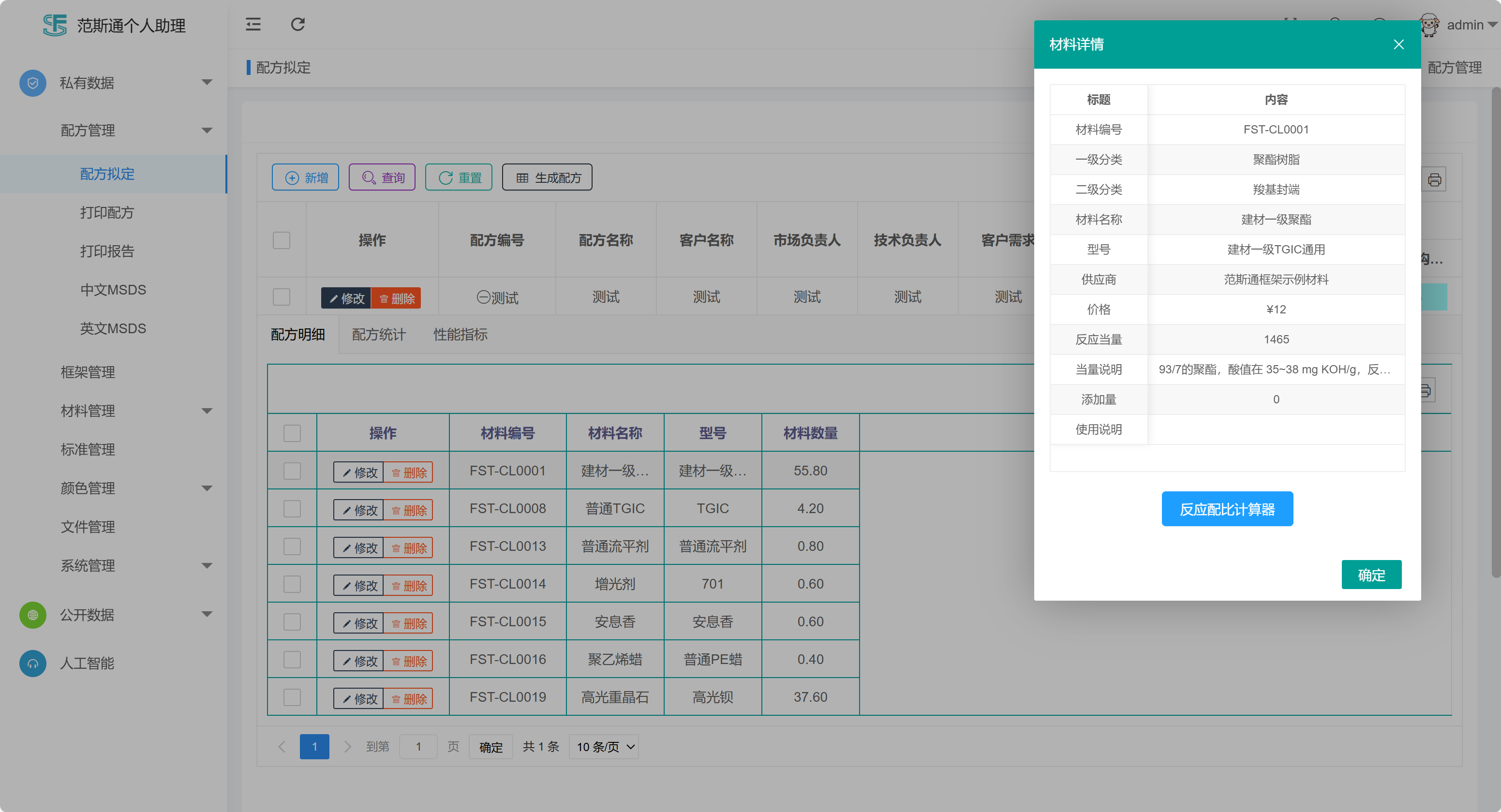Viewport: 1501px width, 812px height.
Task: Edit material row FST-CL0008
Action: (x=359, y=510)
